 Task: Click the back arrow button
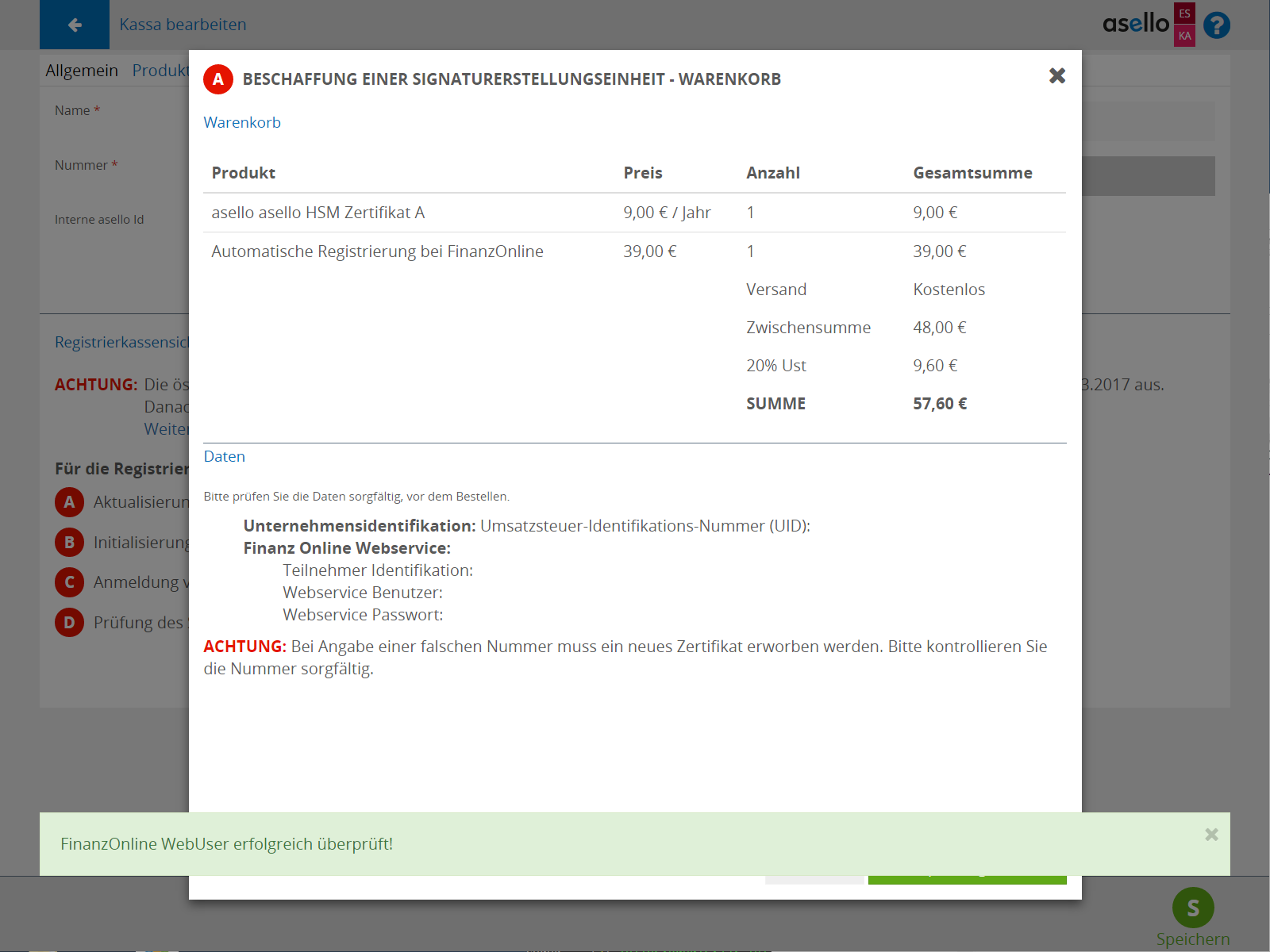[x=75, y=25]
